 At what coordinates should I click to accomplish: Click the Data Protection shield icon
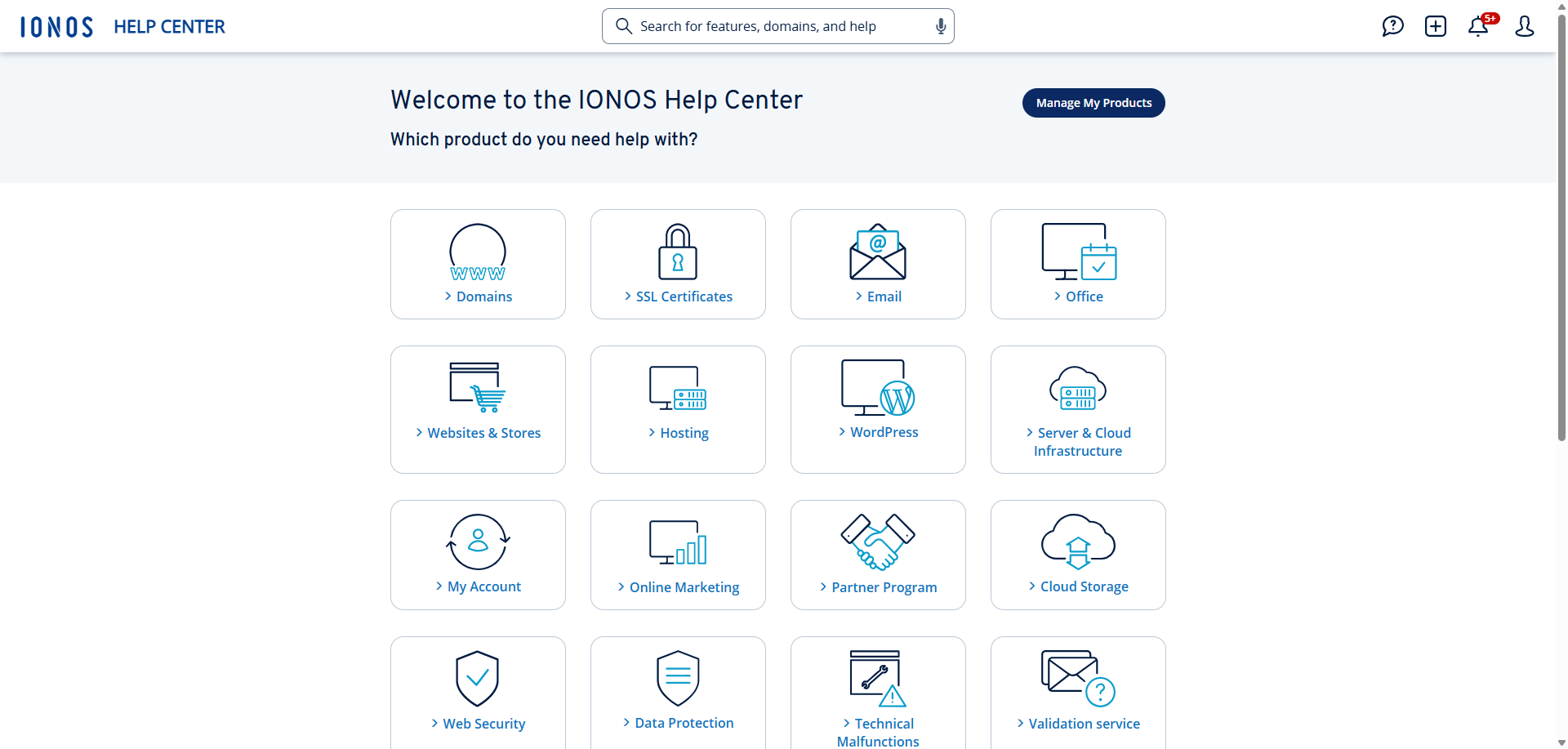click(678, 678)
